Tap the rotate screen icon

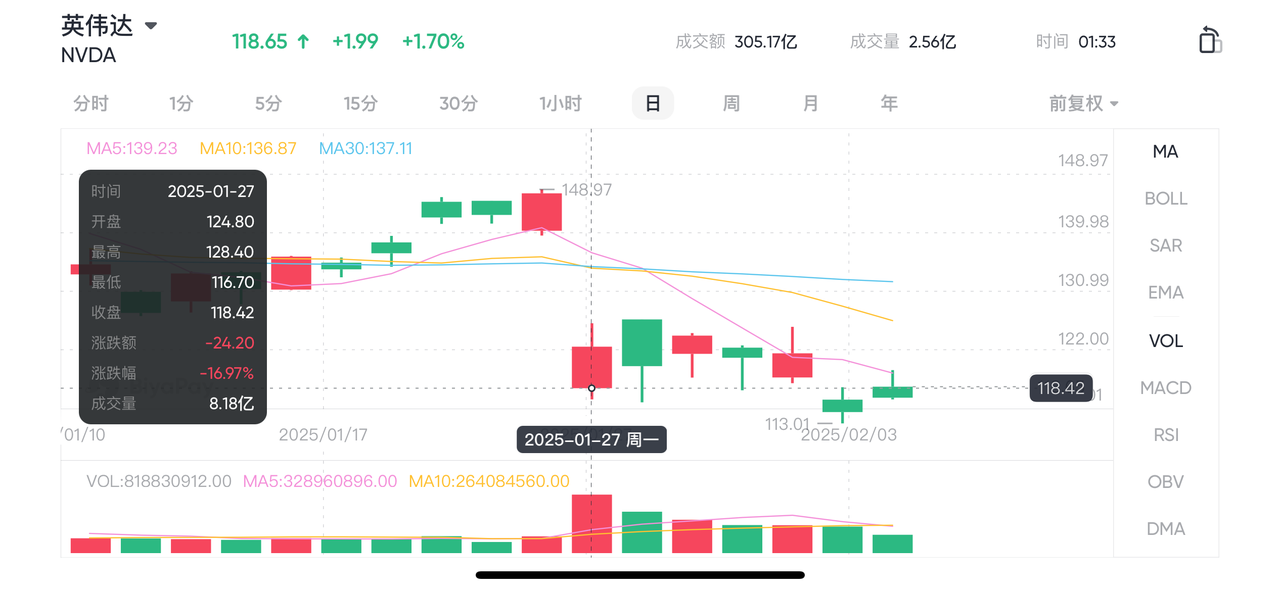coord(1209,41)
